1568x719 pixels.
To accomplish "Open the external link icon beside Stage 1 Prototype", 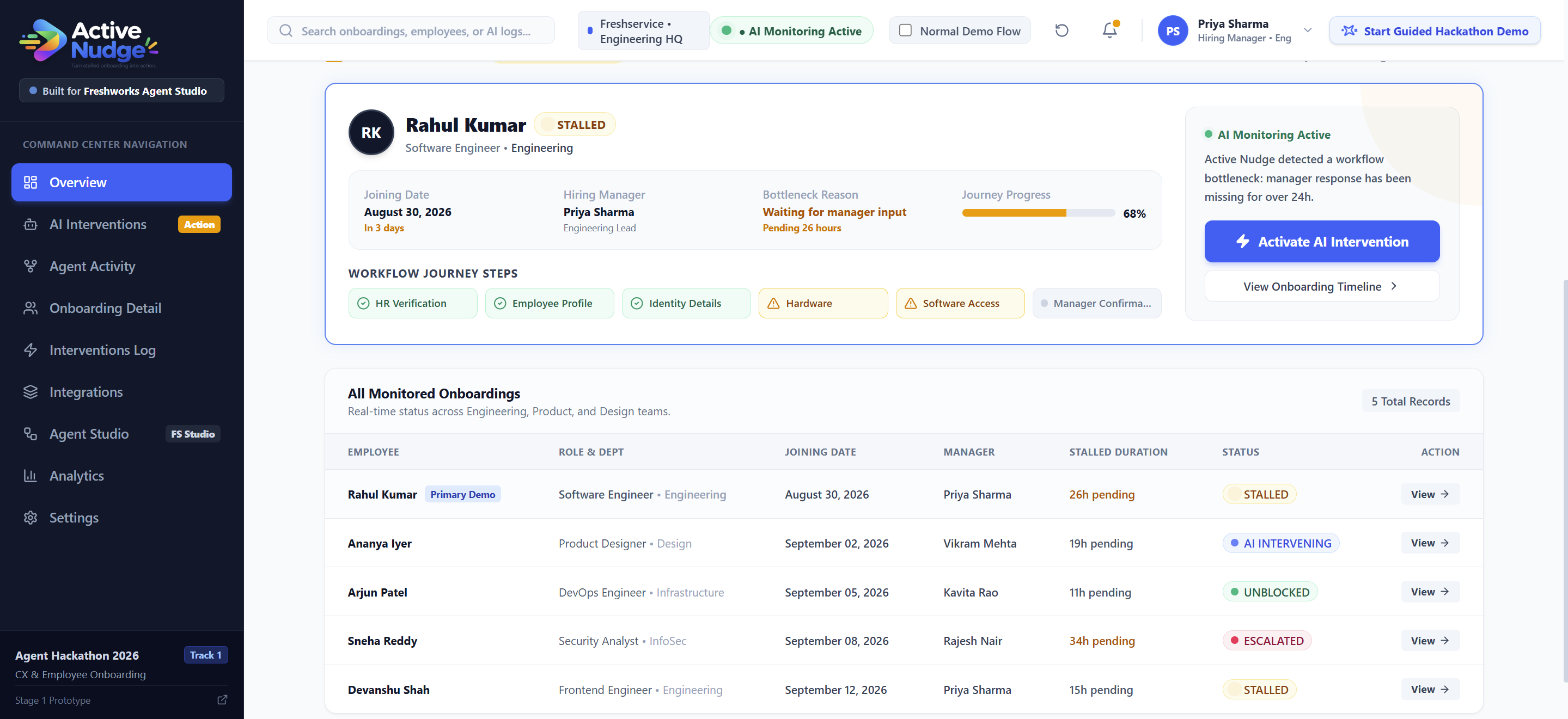I will (222, 699).
